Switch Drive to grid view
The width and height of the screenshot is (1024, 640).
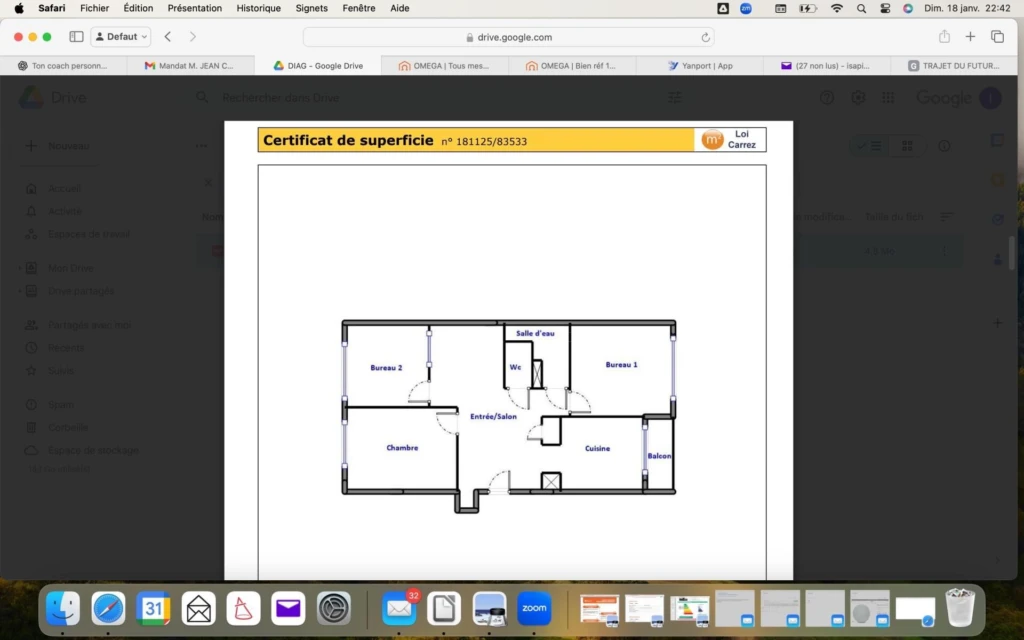coord(907,146)
